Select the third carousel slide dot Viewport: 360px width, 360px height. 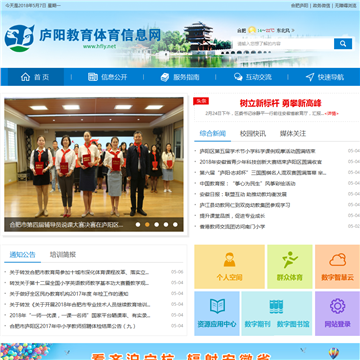(156, 225)
